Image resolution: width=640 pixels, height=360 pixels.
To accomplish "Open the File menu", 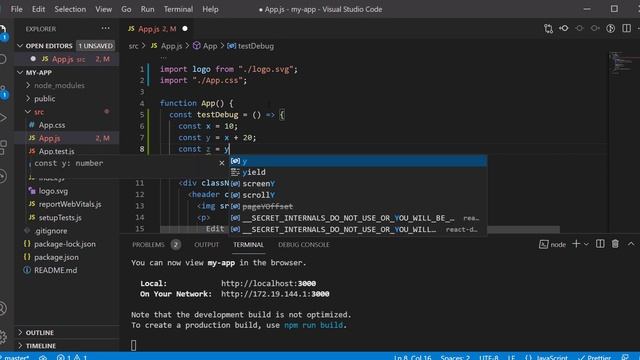I will (16, 9).
